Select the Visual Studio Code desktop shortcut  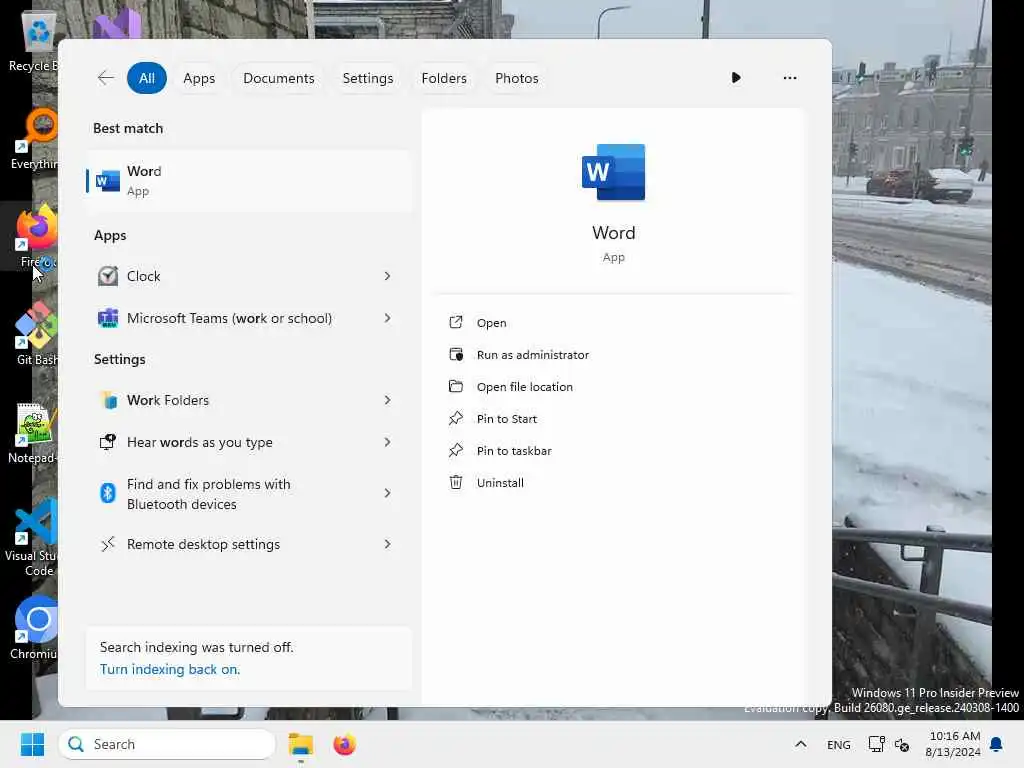click(x=31, y=537)
